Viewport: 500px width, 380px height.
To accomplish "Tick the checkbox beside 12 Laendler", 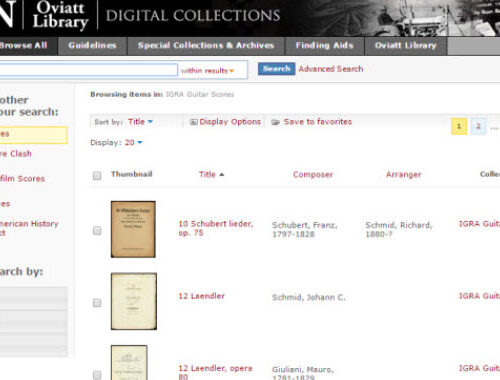I will click(97, 303).
